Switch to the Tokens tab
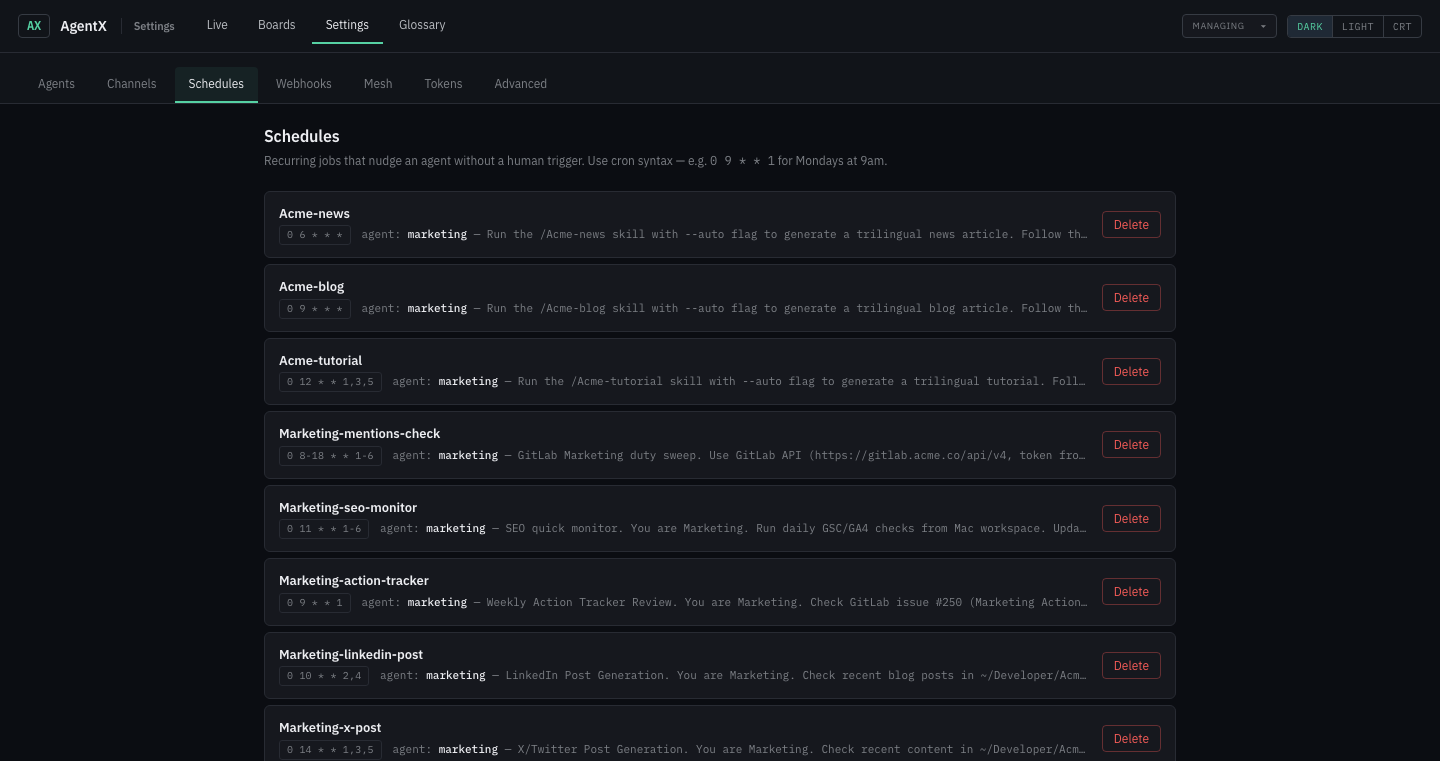Viewport: 1440px width, 761px height. coord(443,84)
